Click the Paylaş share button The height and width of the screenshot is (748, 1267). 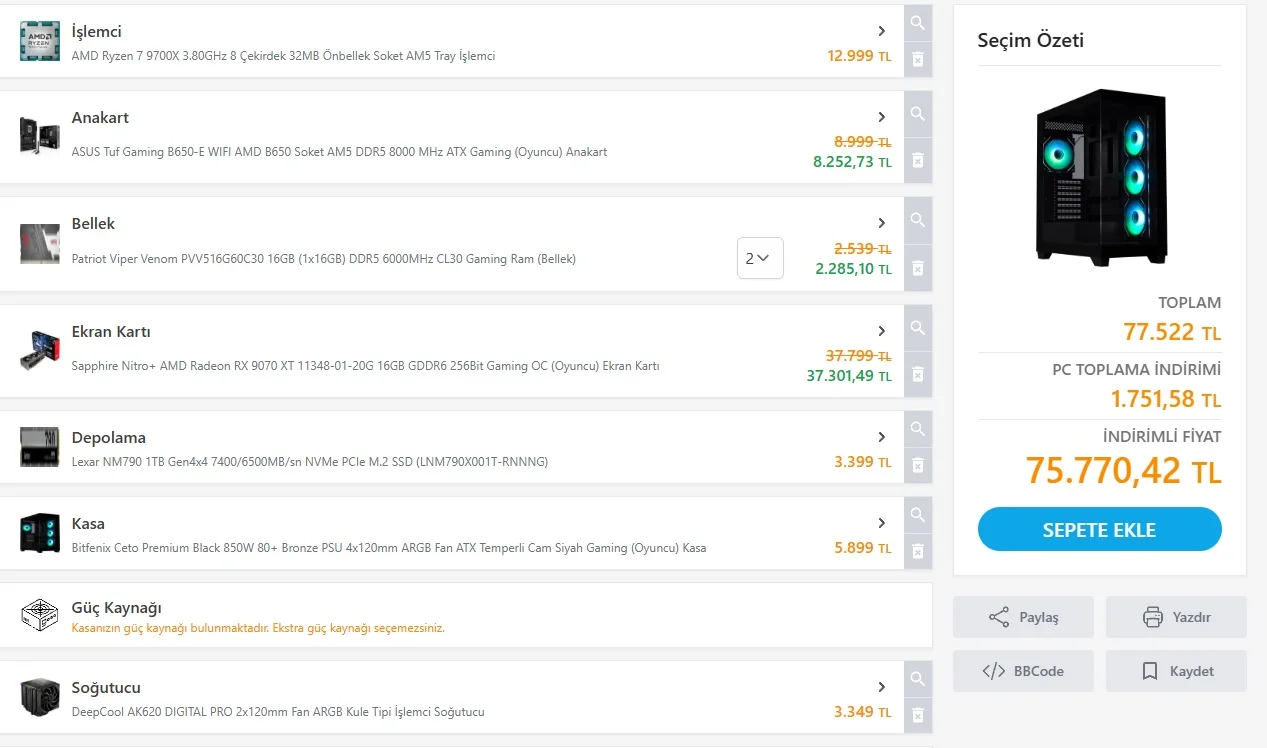(x=1023, y=617)
